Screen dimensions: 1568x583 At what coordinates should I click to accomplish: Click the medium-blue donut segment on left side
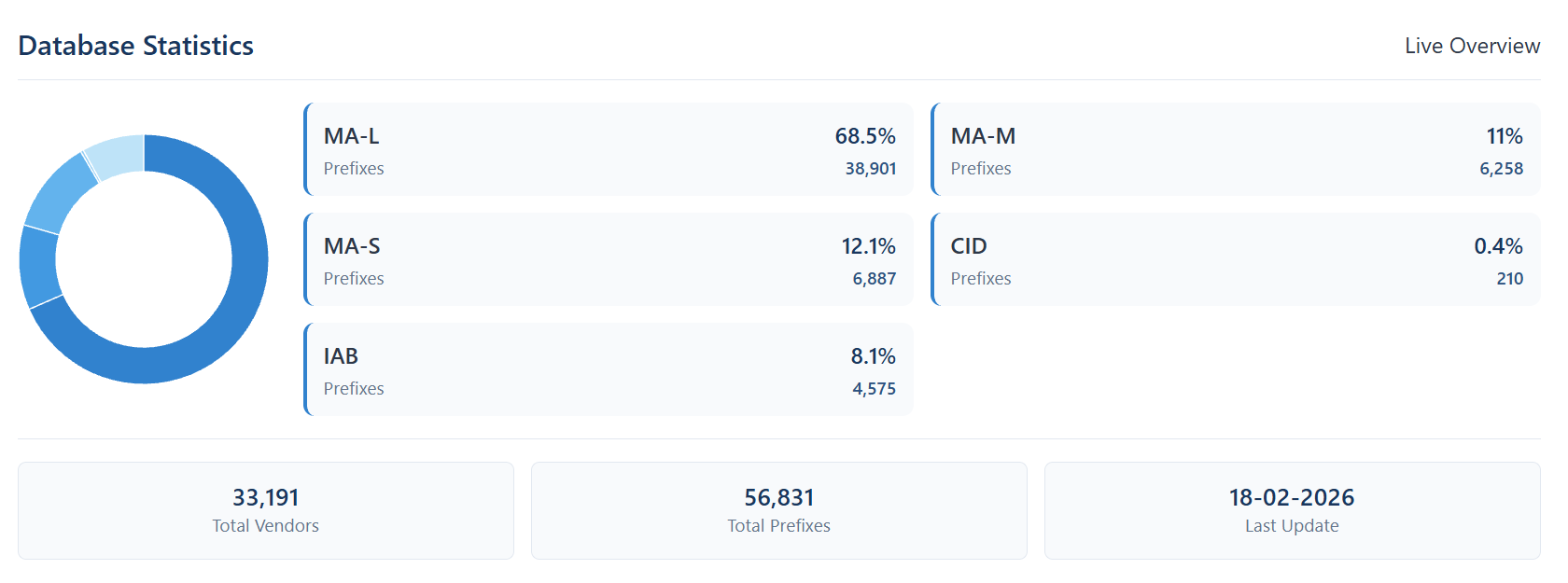pyautogui.click(x=38, y=266)
